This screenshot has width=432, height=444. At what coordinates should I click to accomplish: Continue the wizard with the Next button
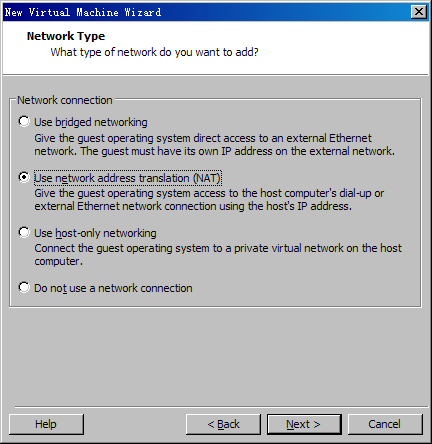304,424
